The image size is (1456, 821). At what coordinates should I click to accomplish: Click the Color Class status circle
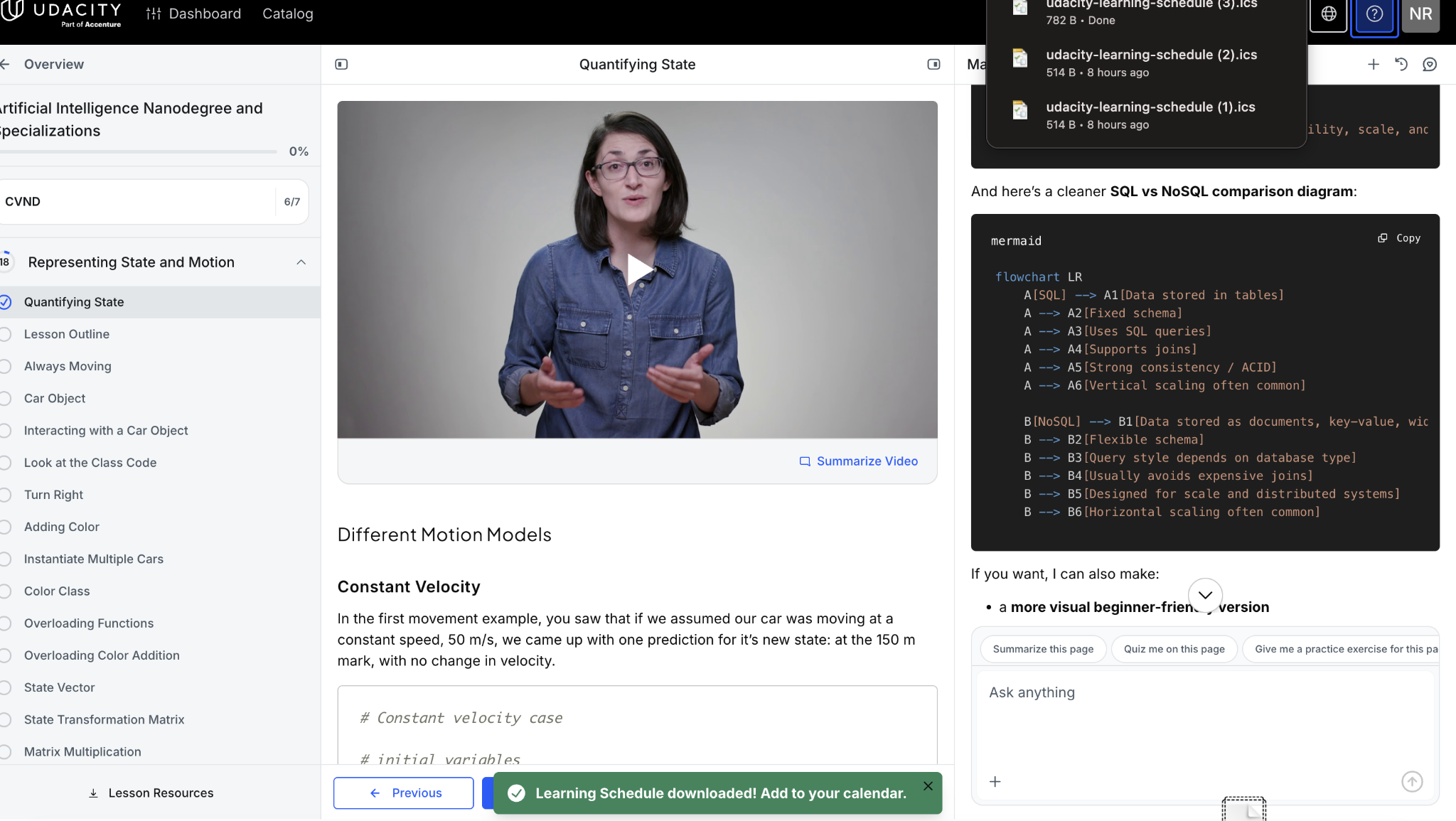click(5, 591)
